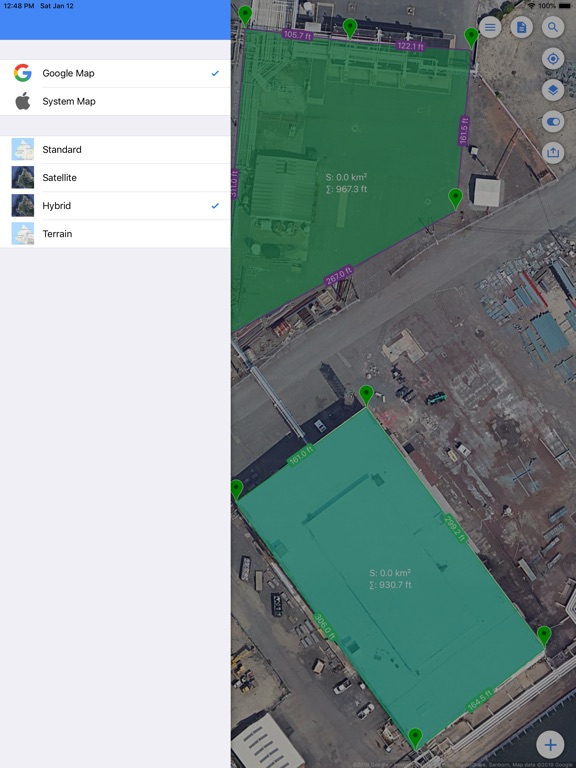Viewport: 576px width, 768px height.
Task: Tap the search magnifier button
Action: point(553,27)
